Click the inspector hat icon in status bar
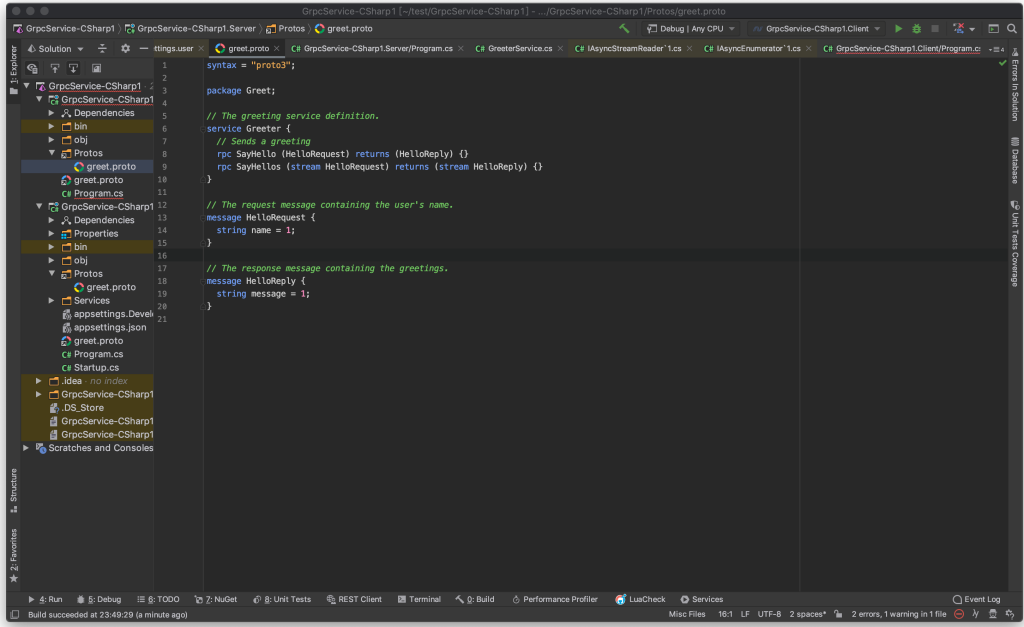The height and width of the screenshot is (627, 1024). click(993, 614)
